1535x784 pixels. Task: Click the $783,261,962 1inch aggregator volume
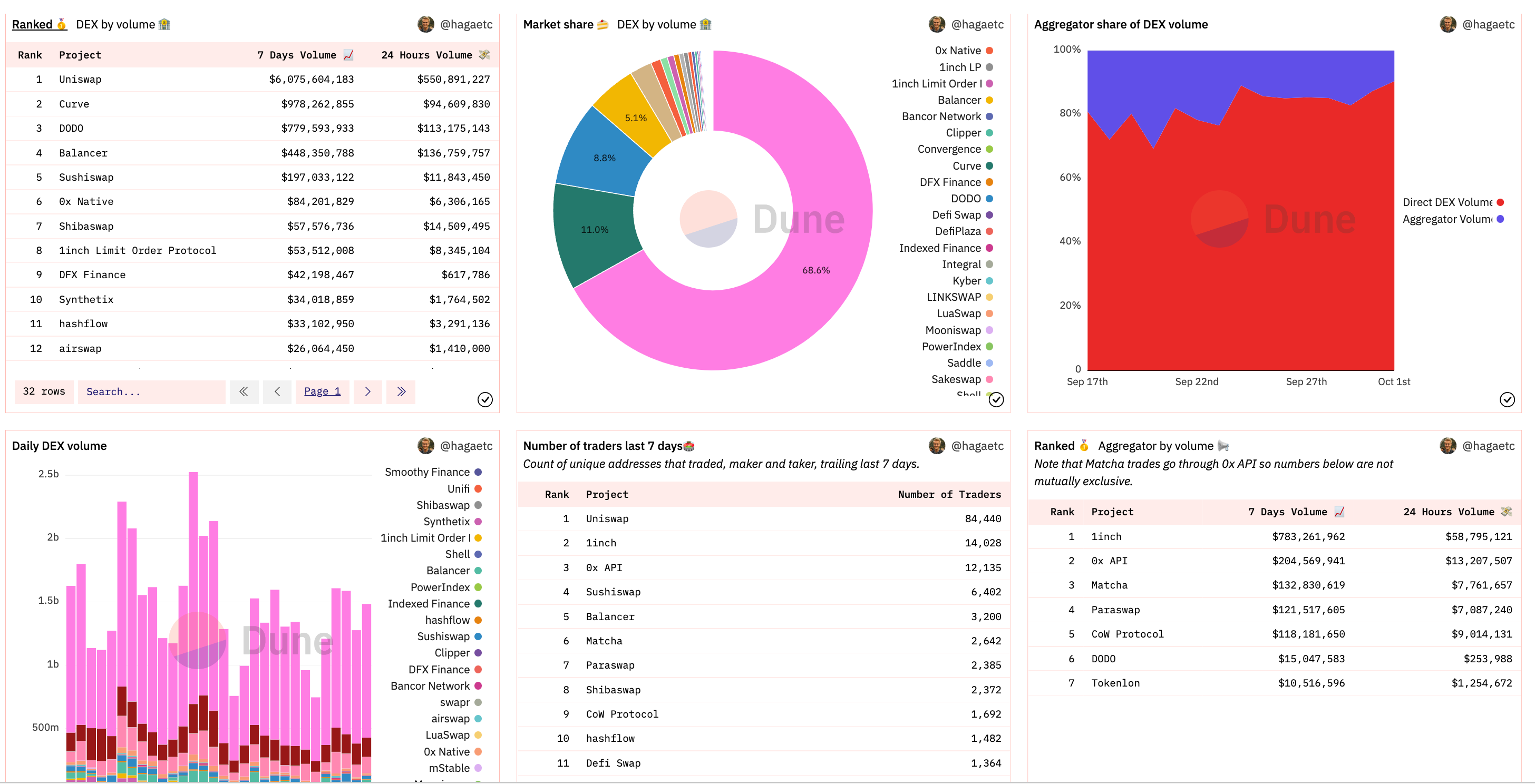[1308, 537]
